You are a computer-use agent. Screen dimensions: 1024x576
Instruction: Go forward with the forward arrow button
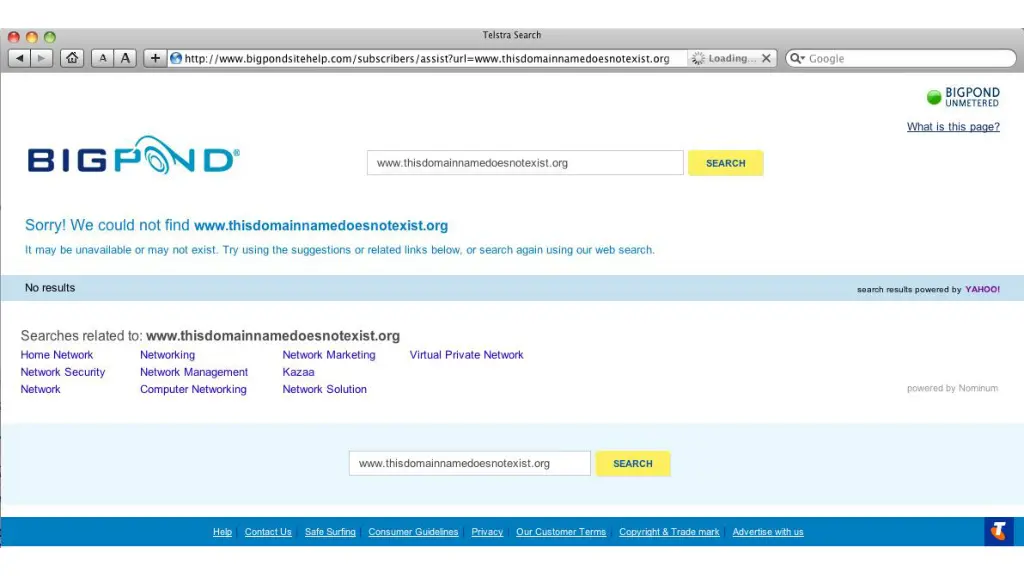tap(42, 58)
